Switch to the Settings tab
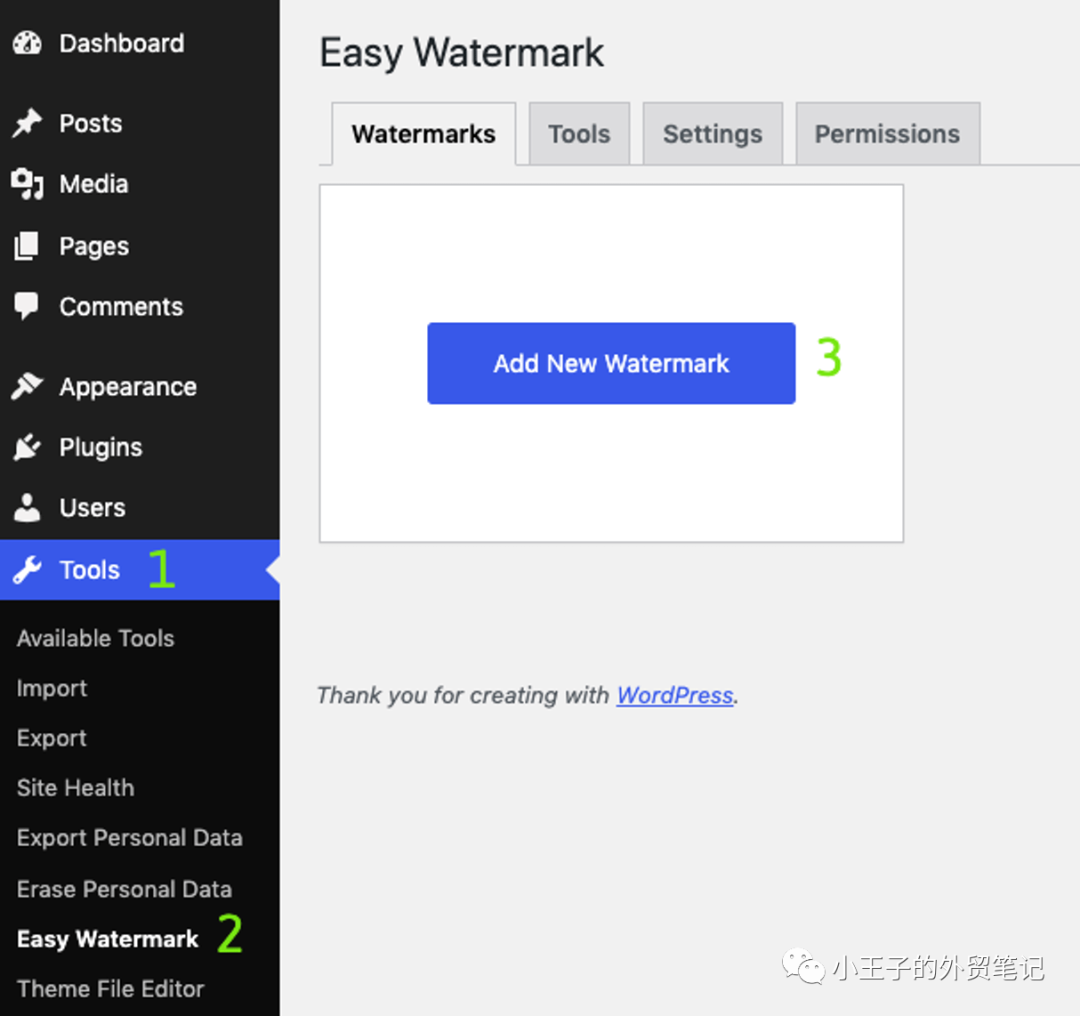 tap(713, 134)
